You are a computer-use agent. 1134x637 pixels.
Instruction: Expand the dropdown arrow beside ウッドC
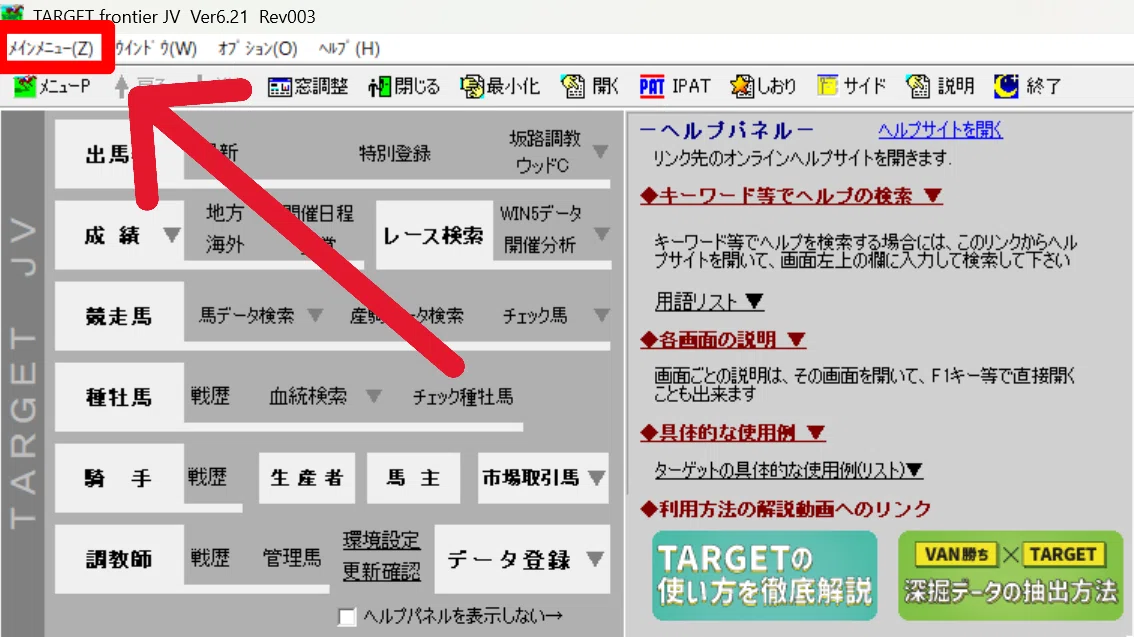[x=600, y=152]
